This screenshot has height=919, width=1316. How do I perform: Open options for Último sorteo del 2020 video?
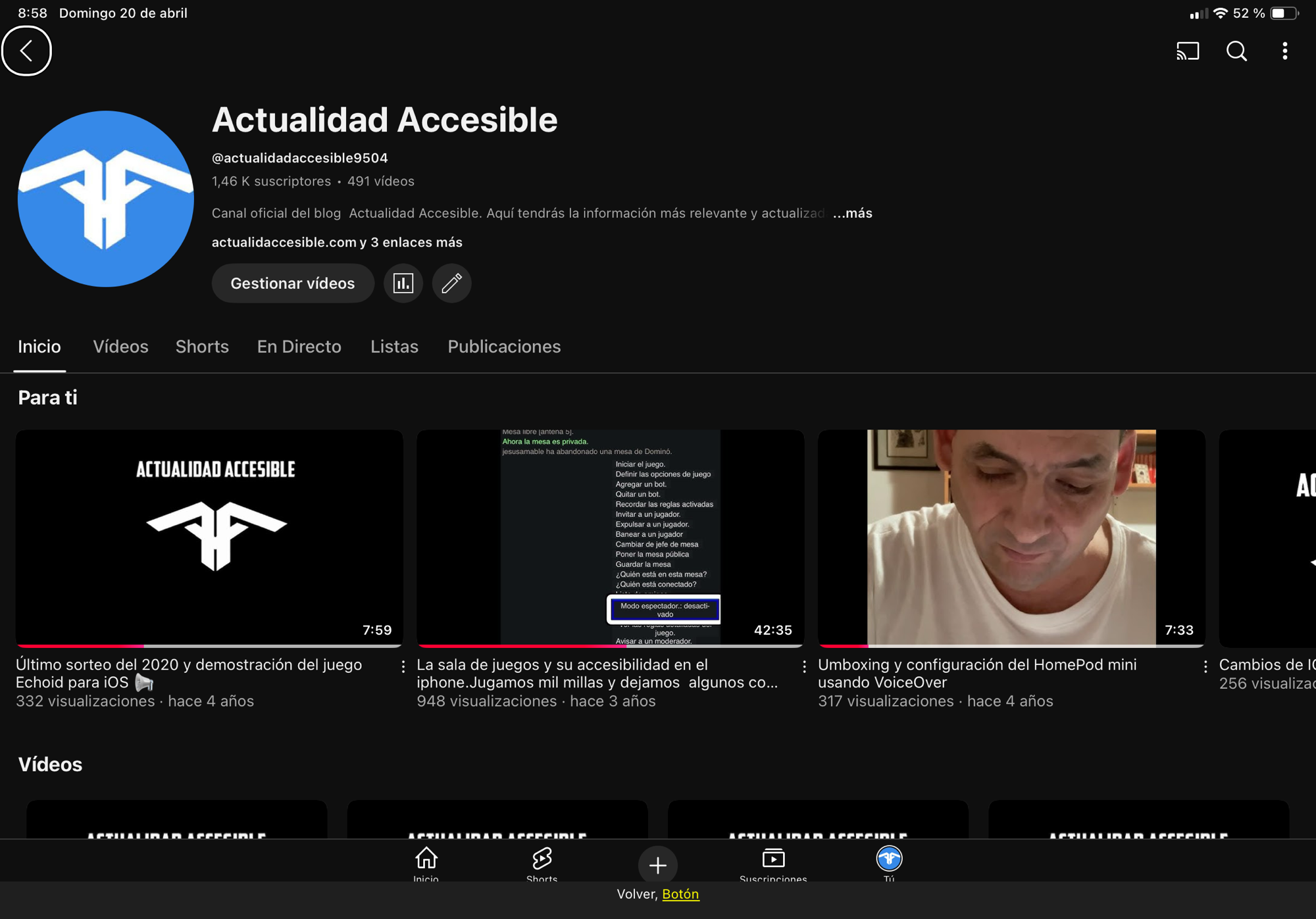[403, 666]
